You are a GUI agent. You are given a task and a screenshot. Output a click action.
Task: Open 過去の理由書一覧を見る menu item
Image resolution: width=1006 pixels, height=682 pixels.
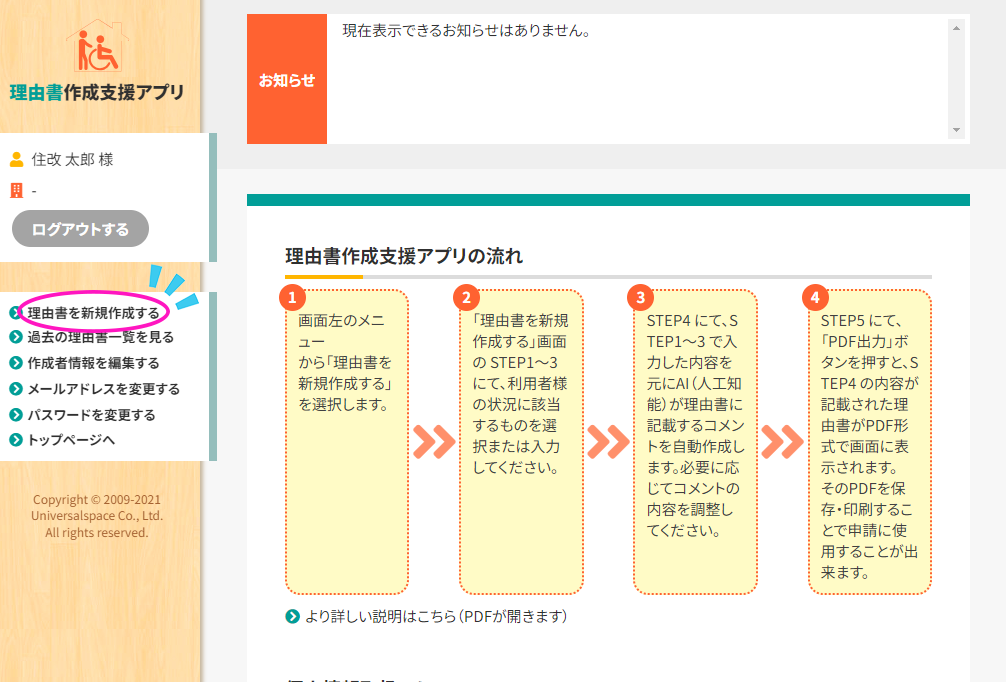[100, 337]
